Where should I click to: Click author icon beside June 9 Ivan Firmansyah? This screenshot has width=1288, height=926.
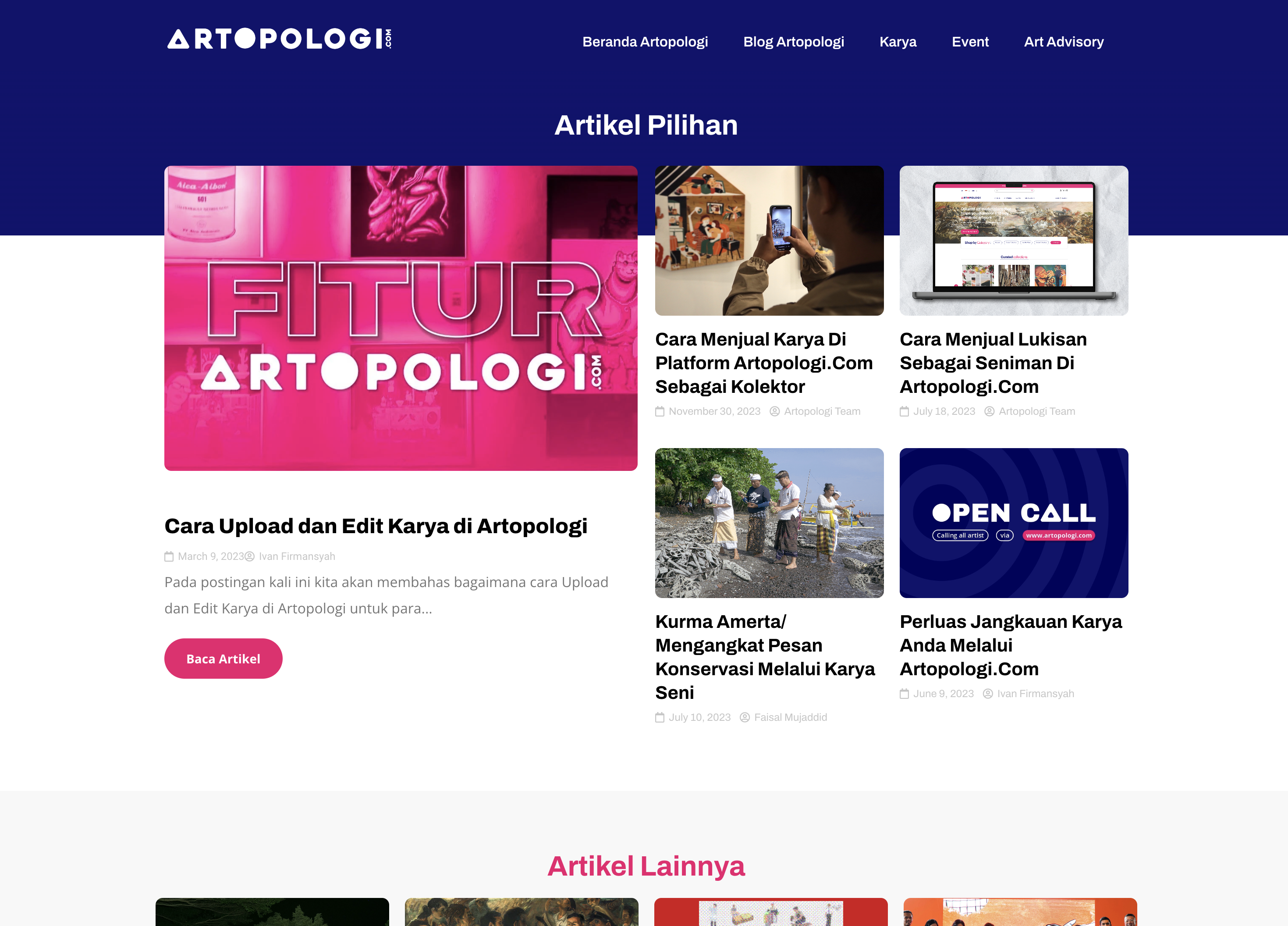(988, 694)
